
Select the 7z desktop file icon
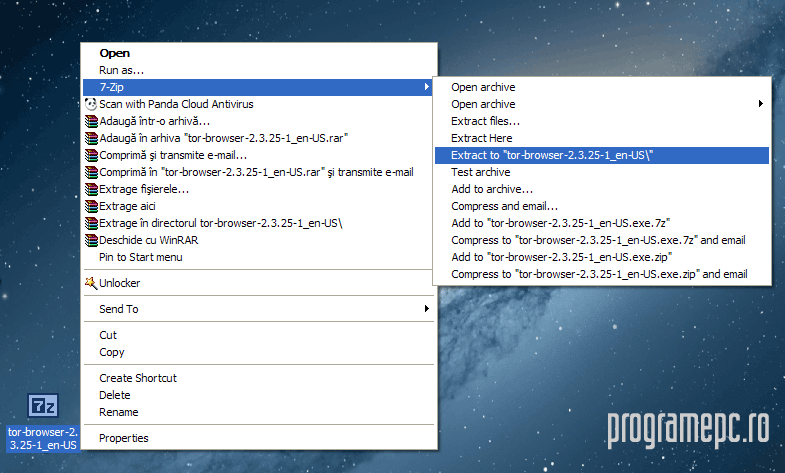43,405
